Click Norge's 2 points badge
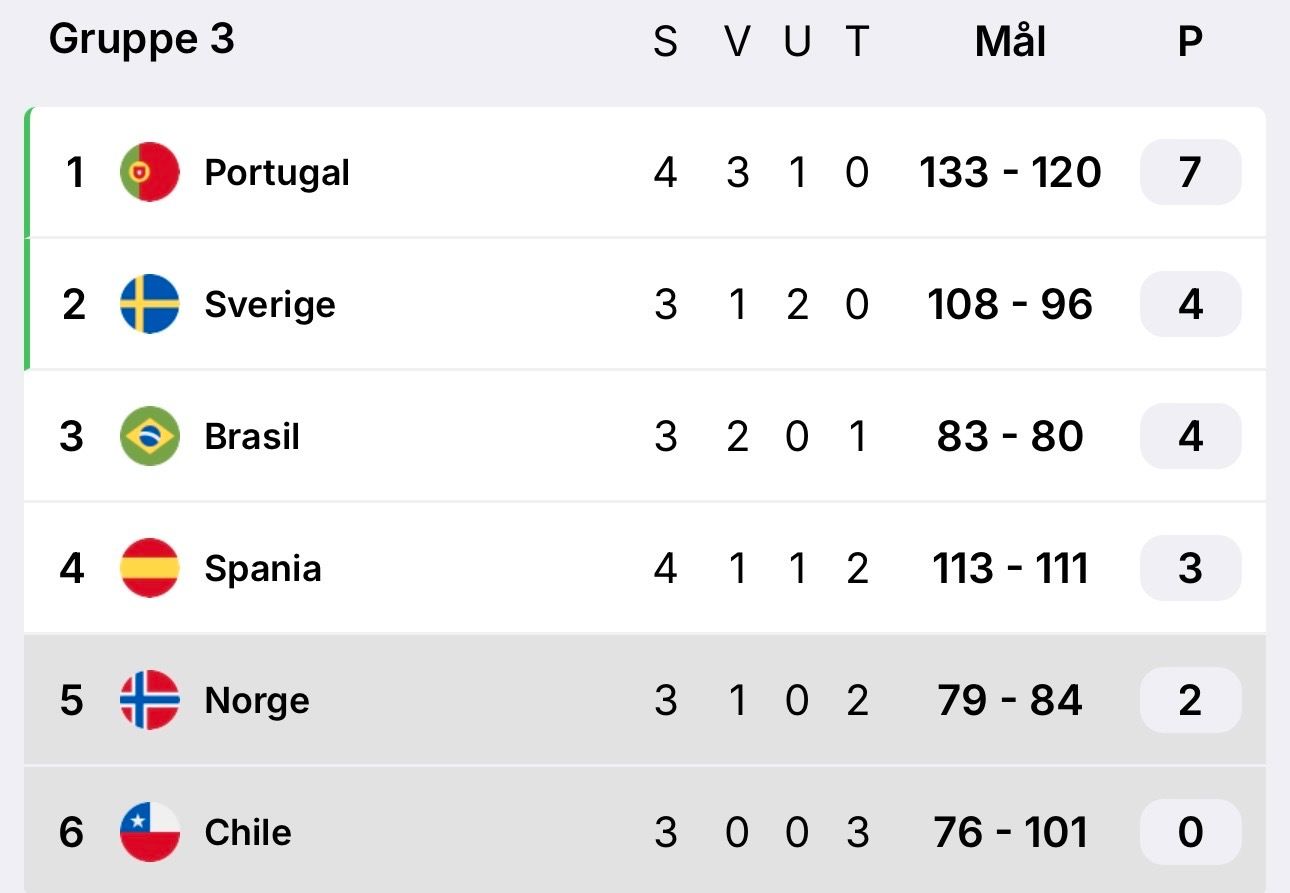This screenshot has width=1290, height=893. point(1190,700)
